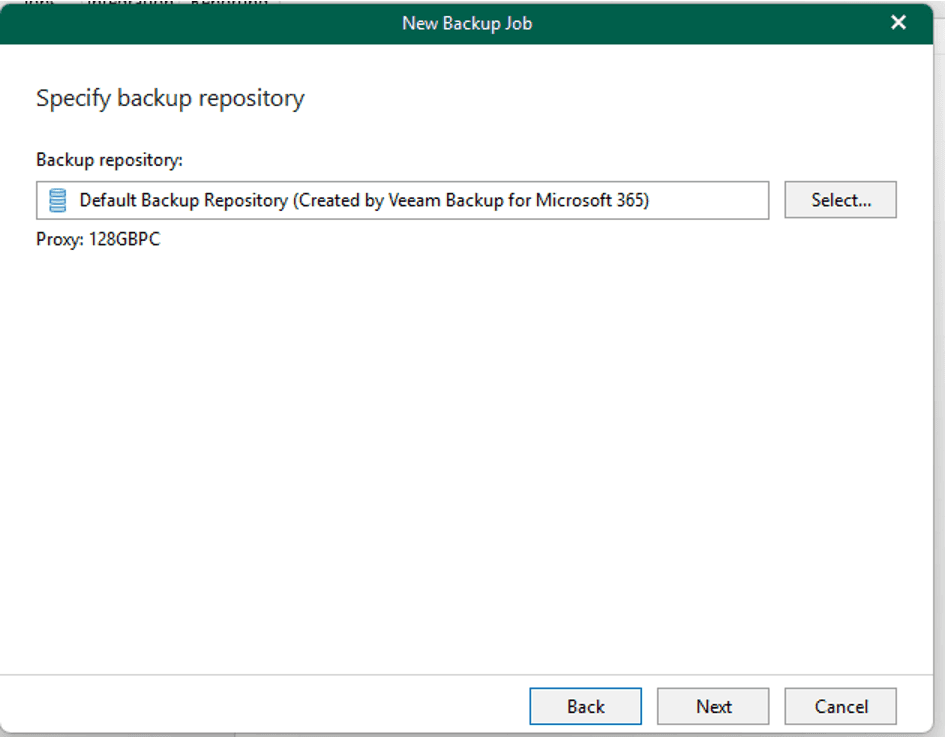
Task: Cancel the New Backup Job wizard
Action: pyautogui.click(x=840, y=706)
